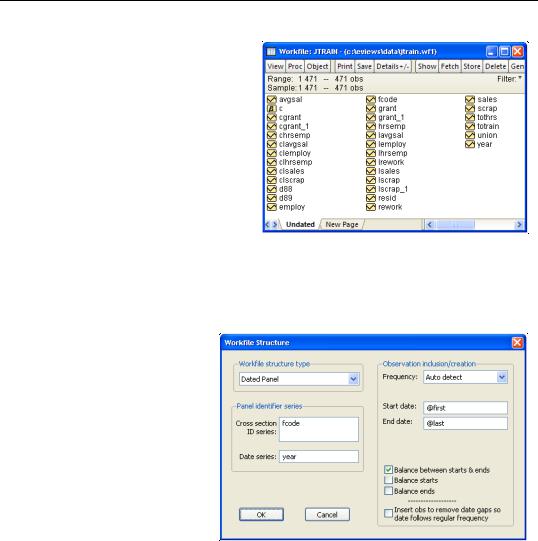Click the page tabs scroll-right arrow
538x541 pixels.
(275, 224)
